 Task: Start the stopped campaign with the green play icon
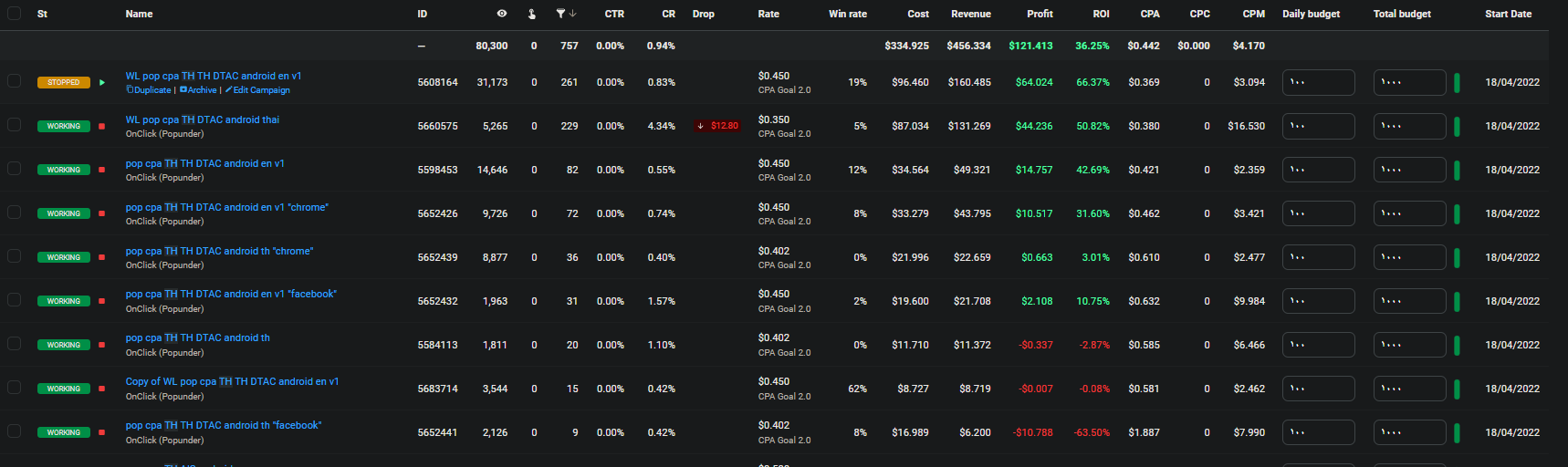pos(102,82)
